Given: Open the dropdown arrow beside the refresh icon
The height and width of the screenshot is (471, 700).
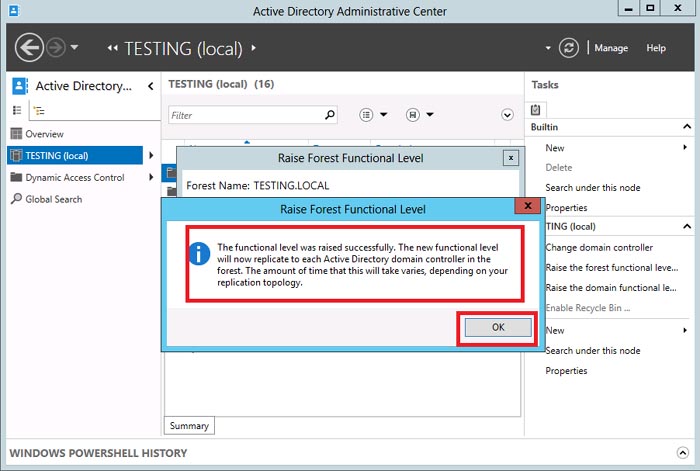Looking at the screenshot, I should pyautogui.click(x=548, y=48).
